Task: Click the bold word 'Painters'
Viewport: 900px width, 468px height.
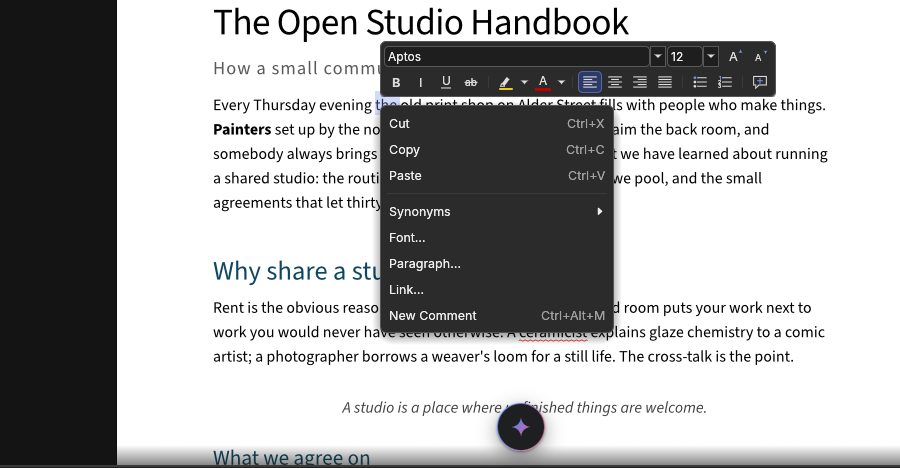Action: point(242,130)
